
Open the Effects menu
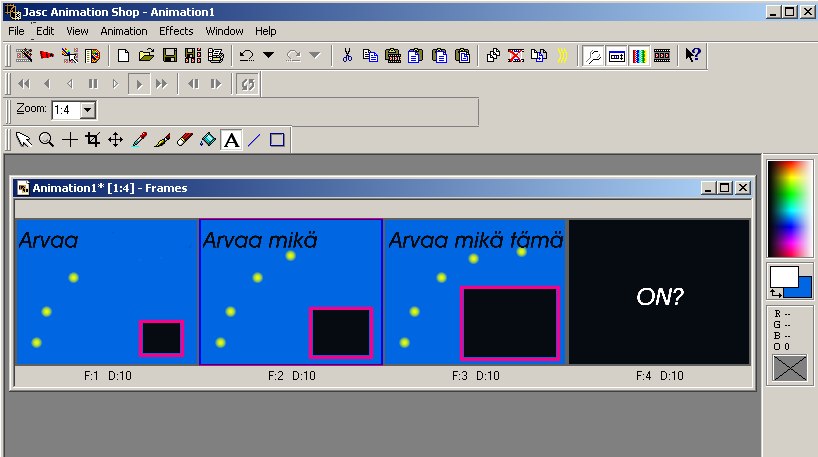(x=176, y=31)
